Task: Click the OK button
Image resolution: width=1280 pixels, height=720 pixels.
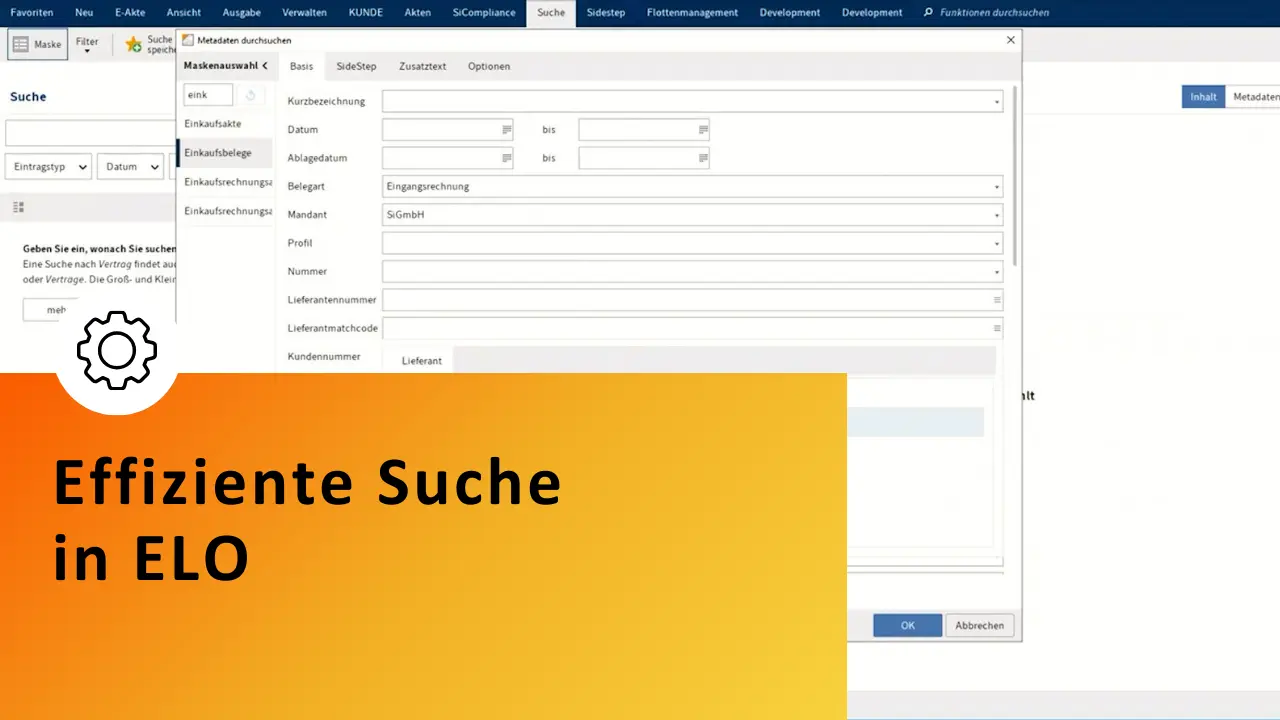Action: (908, 626)
